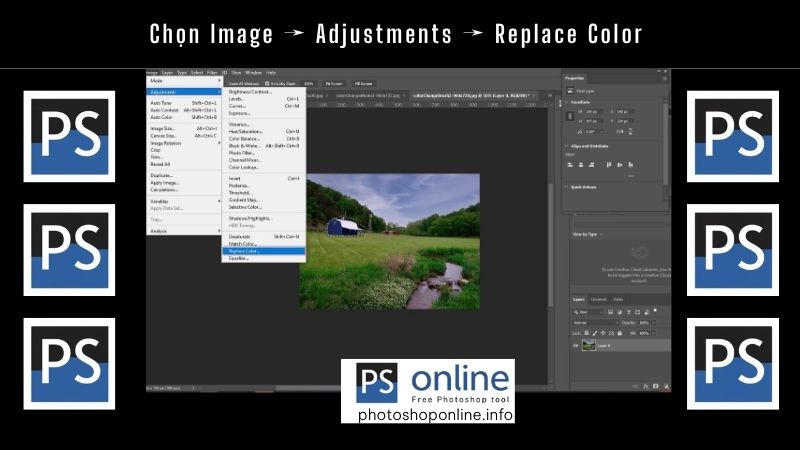Viewport: 800px width, 450px height.
Task: Select Color Lookup adjustment
Action: [264, 167]
